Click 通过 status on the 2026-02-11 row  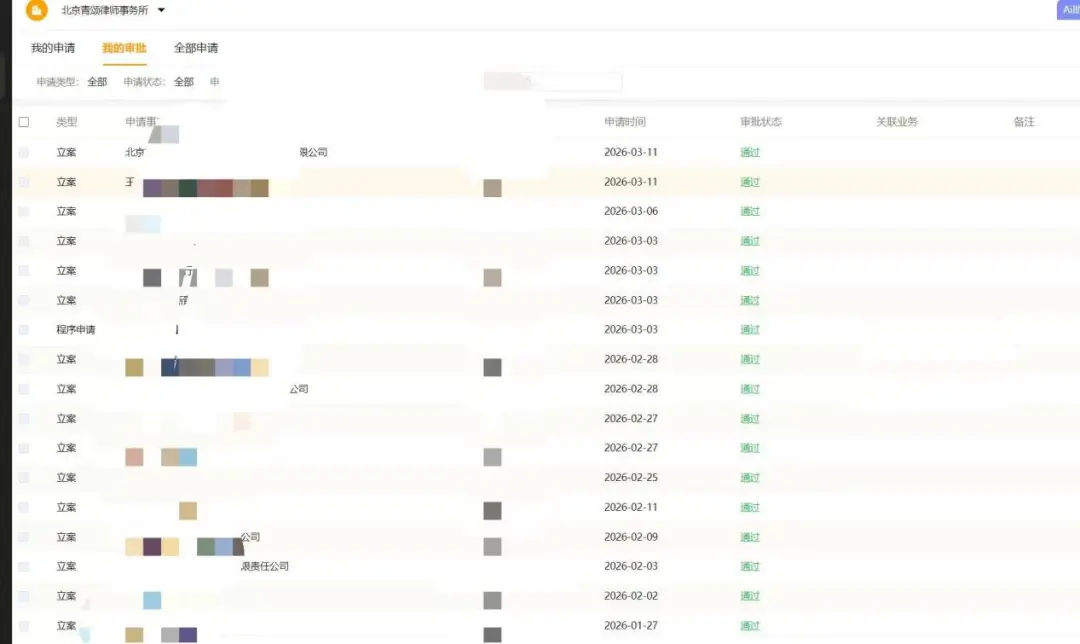pyautogui.click(x=750, y=508)
